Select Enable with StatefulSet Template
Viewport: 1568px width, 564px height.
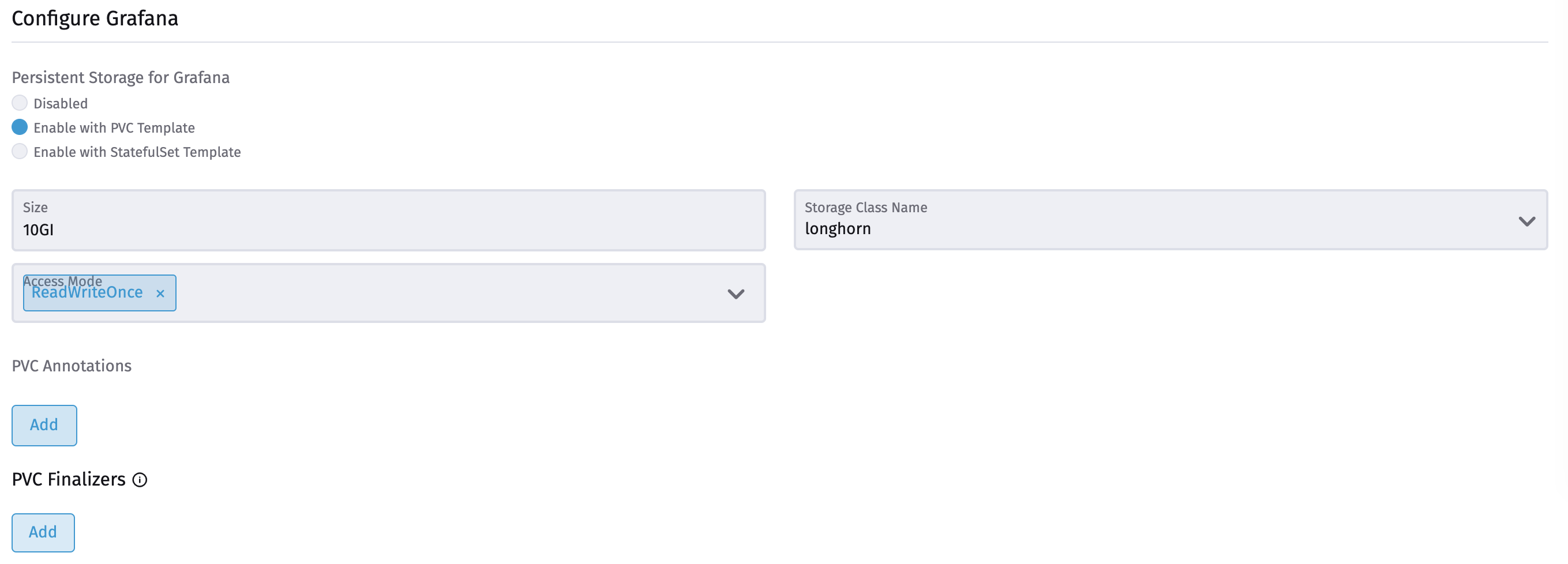(20, 152)
